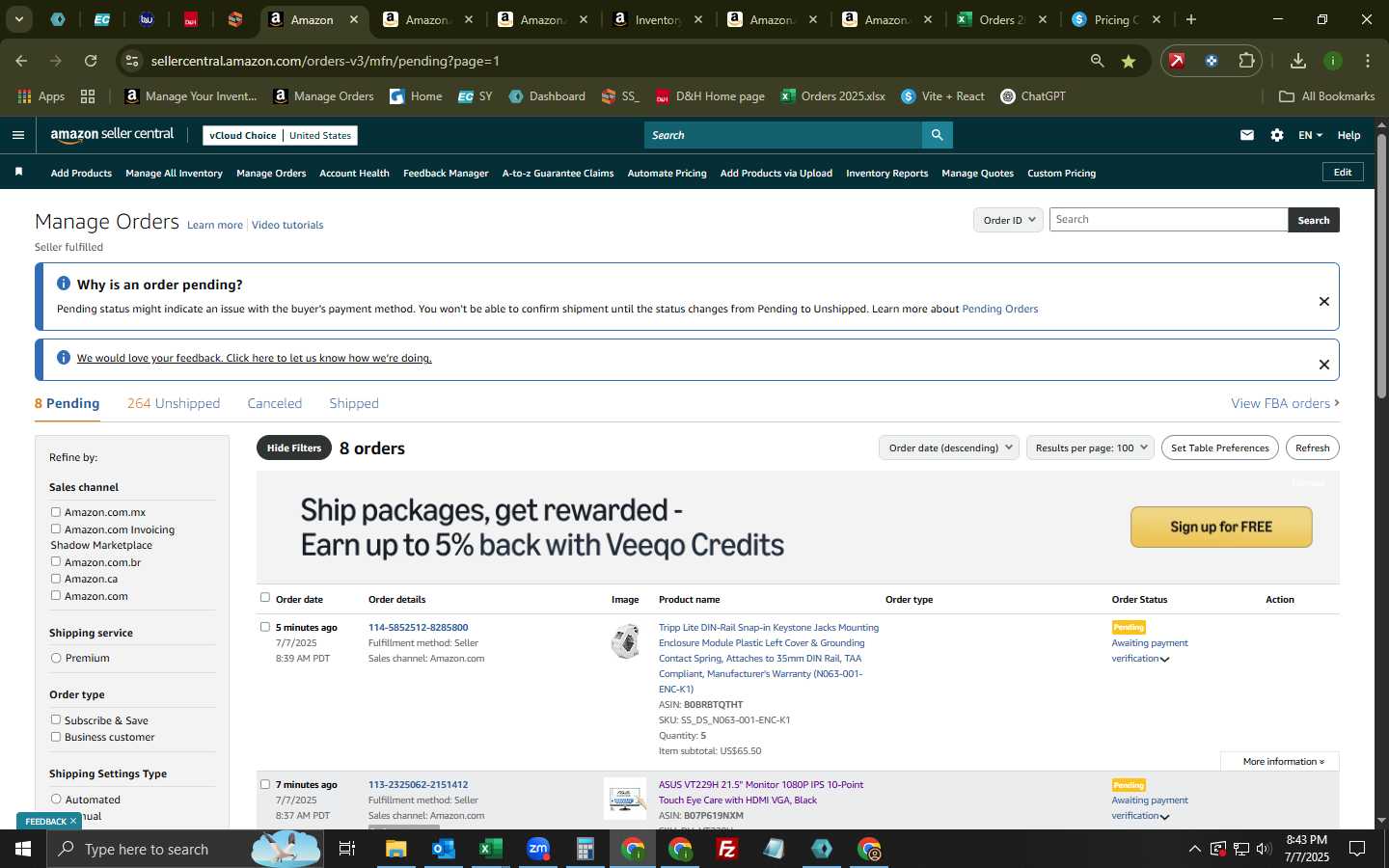Click the ASUS monitor product thumbnail
This screenshot has width=1389, height=868.
click(x=625, y=799)
